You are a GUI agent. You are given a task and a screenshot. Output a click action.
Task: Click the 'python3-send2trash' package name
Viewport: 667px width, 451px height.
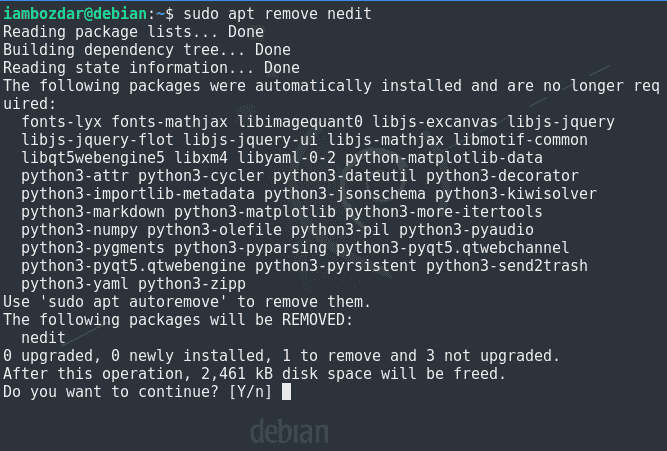tap(507, 266)
